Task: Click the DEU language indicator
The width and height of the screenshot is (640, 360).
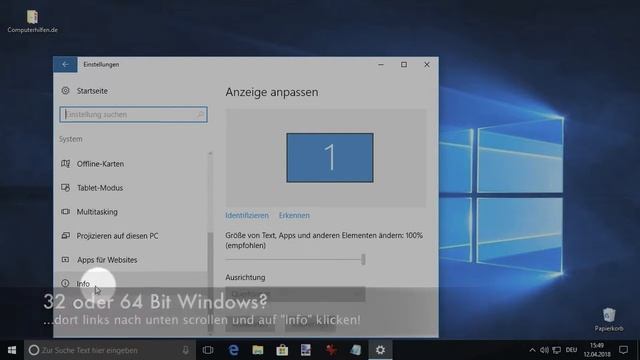Action: click(x=571, y=350)
